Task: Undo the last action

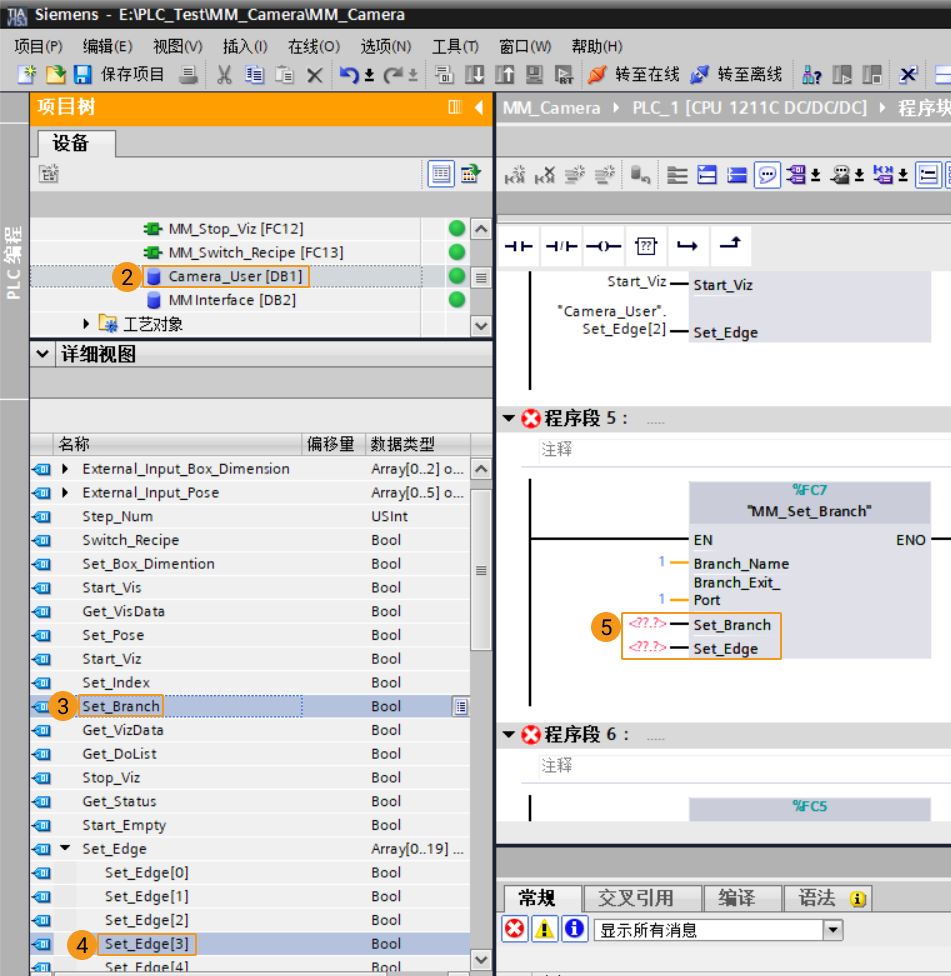Action: pyautogui.click(x=349, y=75)
